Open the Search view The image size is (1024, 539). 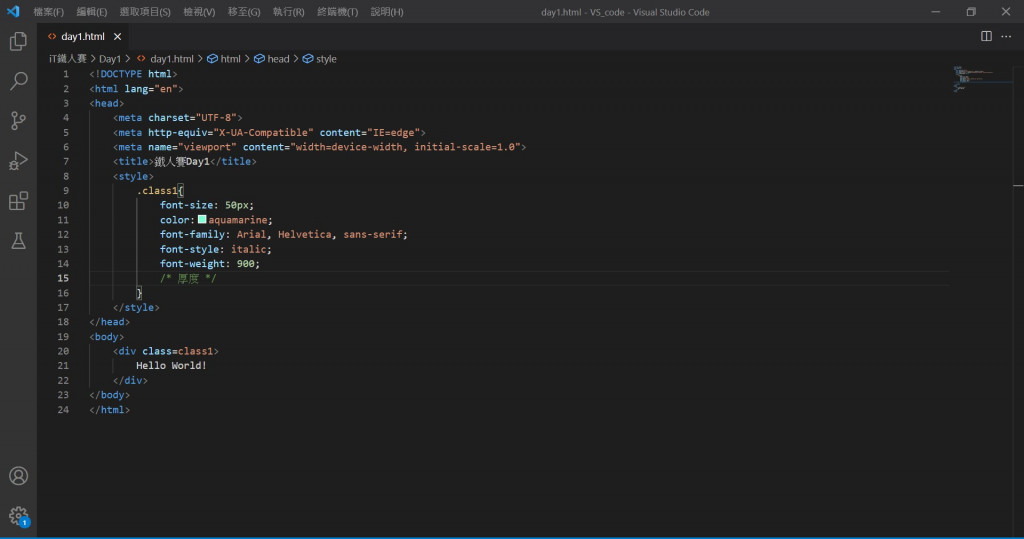tap(18, 81)
